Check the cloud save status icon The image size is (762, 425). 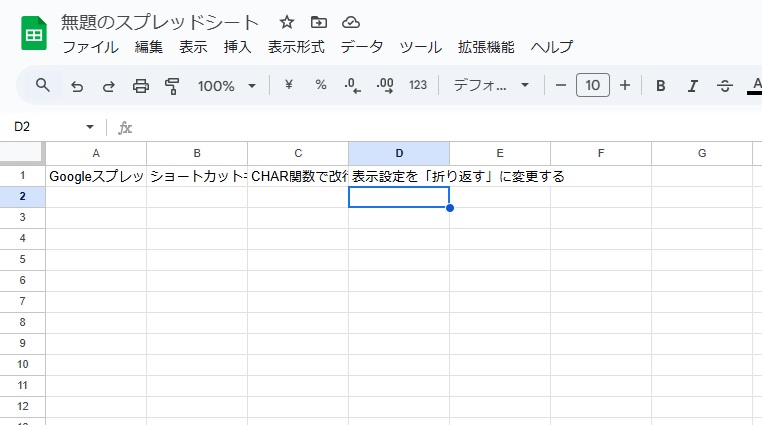[351, 22]
